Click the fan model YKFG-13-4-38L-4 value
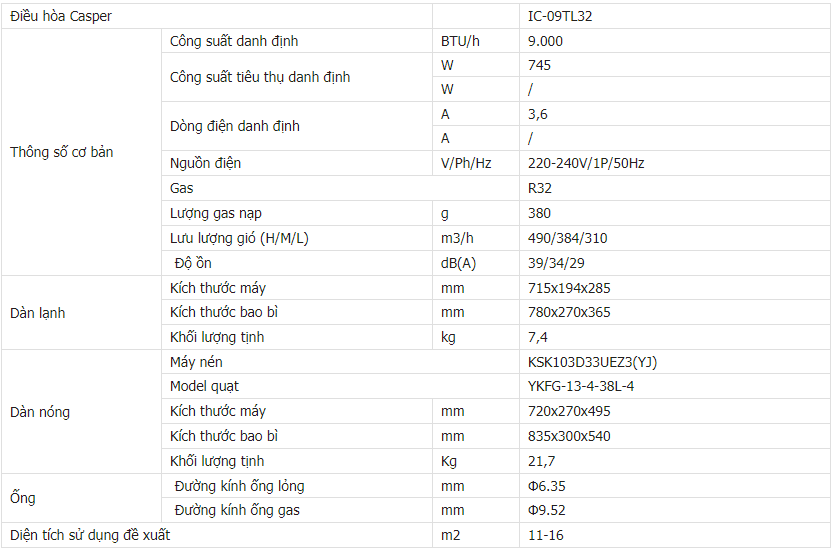Screen dimensions: 836x560 pyautogui.click(x=581, y=386)
